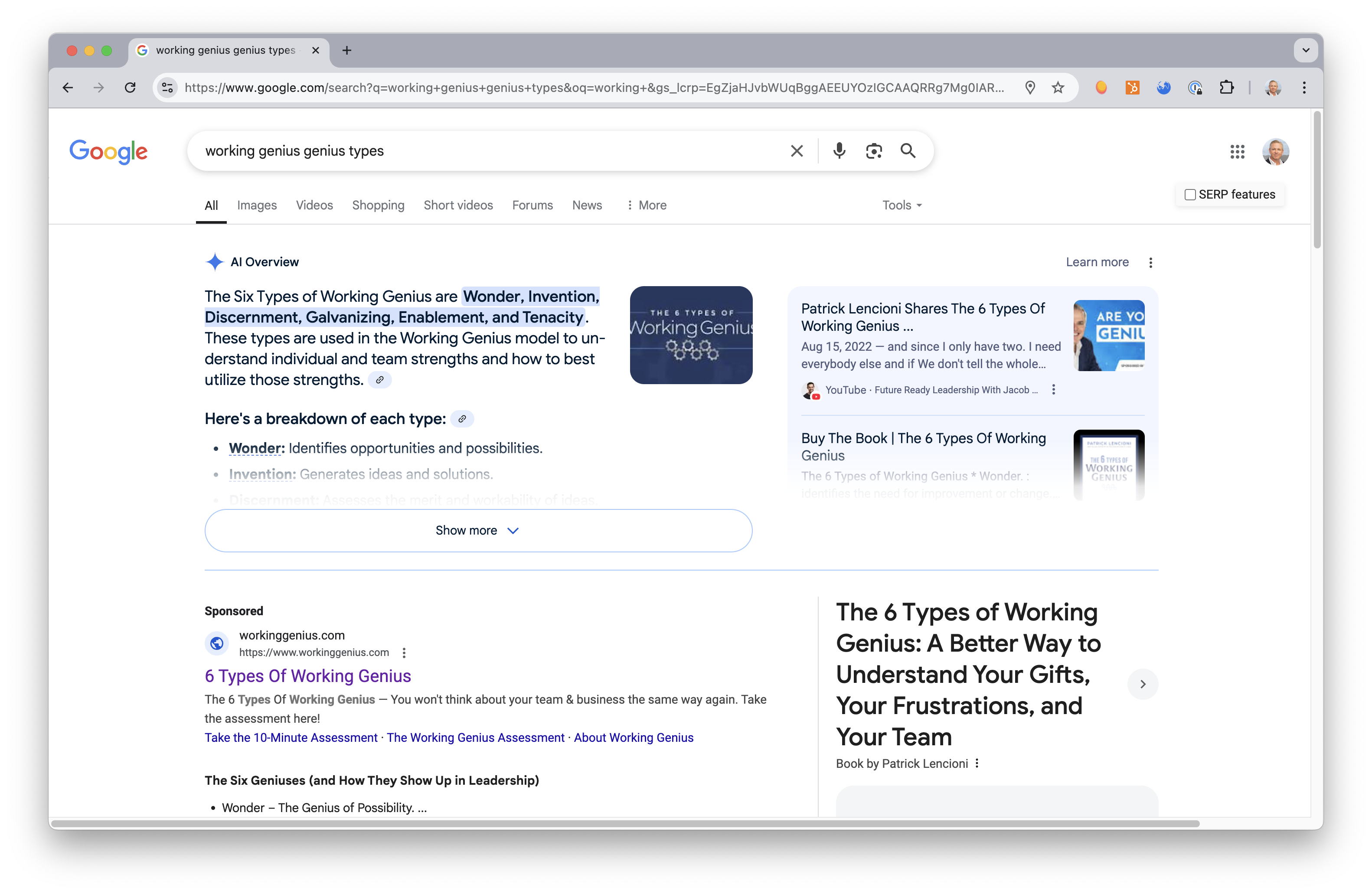Click the Working Genius thumbnail image
Screen dimensions: 1372x894
tap(691, 335)
